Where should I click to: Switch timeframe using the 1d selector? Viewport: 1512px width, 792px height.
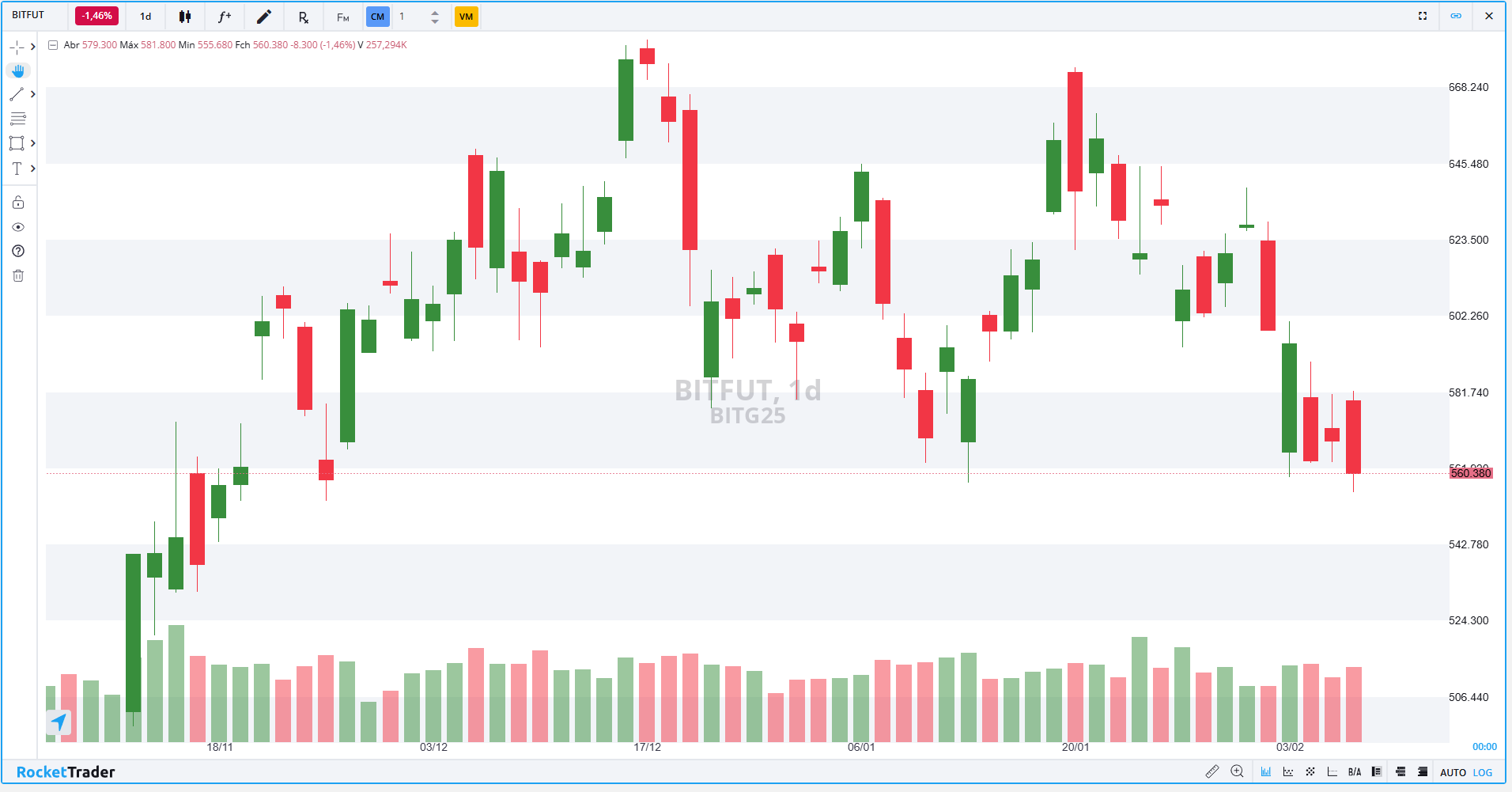tap(144, 16)
